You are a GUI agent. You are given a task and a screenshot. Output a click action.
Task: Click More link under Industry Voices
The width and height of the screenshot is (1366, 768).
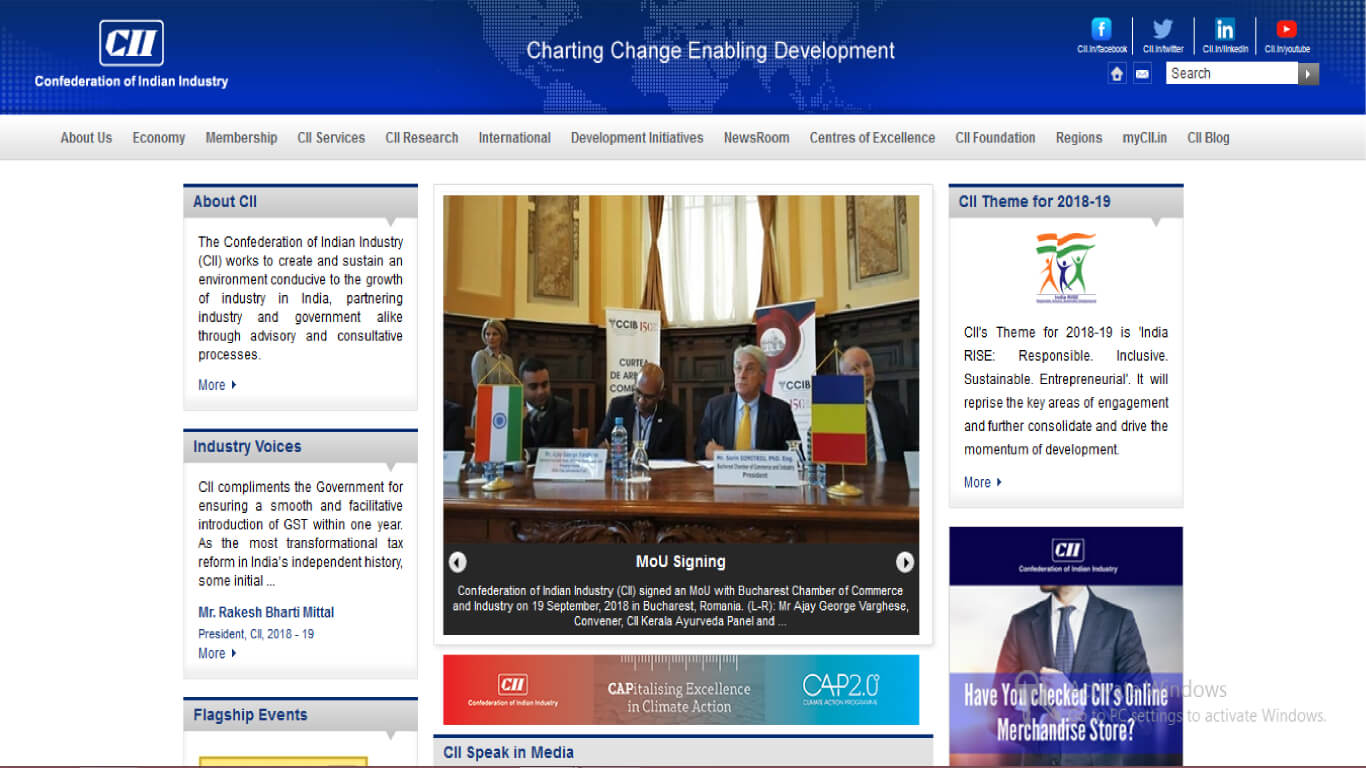coord(217,653)
